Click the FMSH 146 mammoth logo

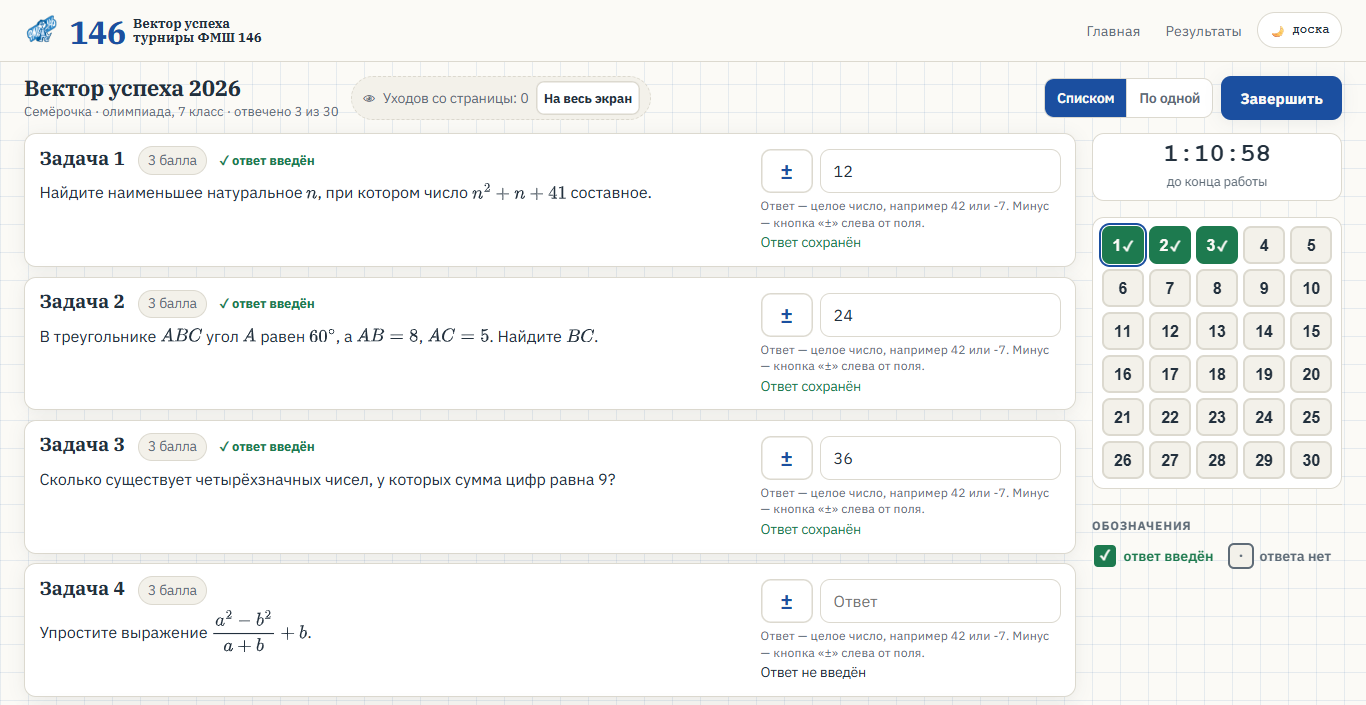[x=41, y=31]
